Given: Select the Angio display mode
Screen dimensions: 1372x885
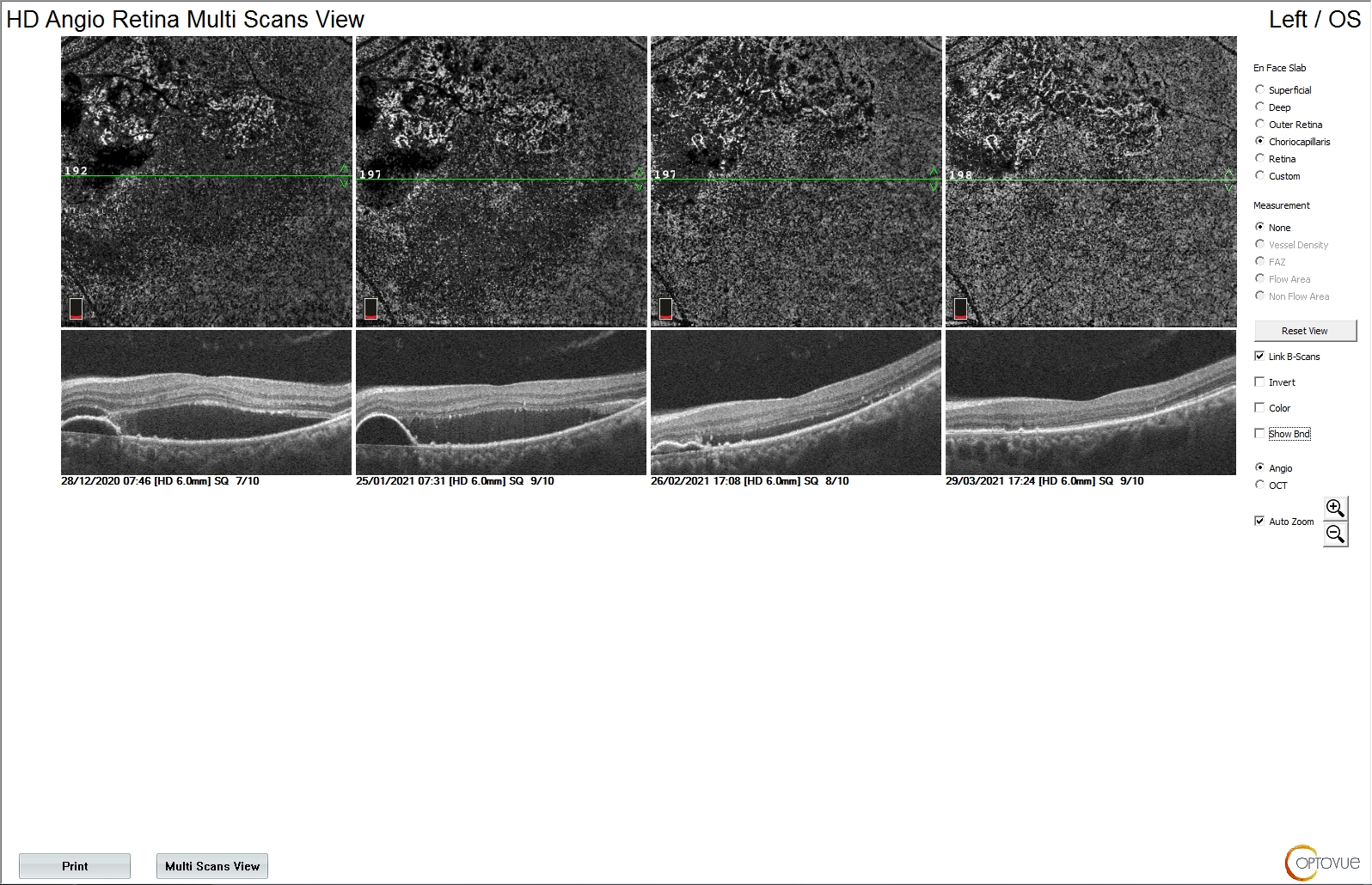Looking at the screenshot, I should [1260, 467].
